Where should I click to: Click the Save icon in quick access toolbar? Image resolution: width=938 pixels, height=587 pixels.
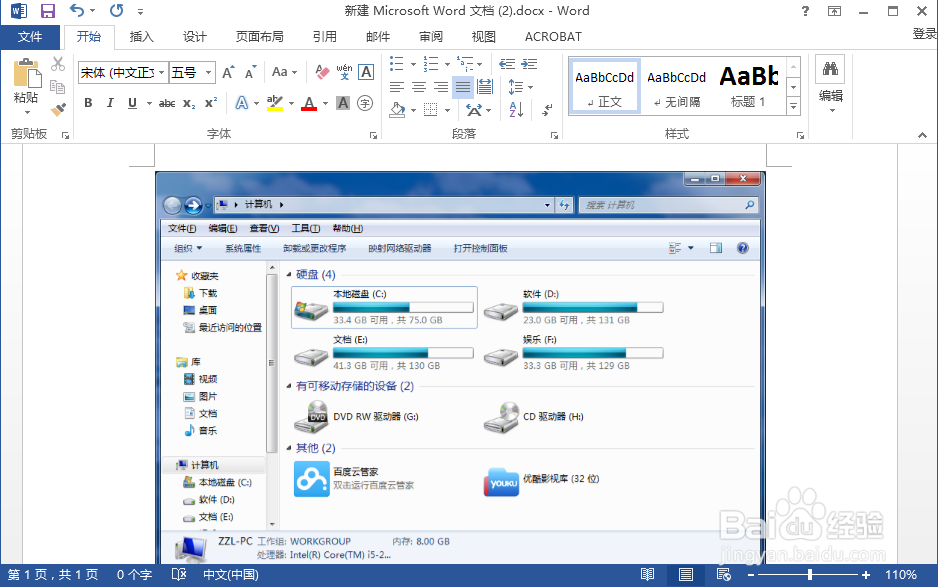[x=47, y=12]
